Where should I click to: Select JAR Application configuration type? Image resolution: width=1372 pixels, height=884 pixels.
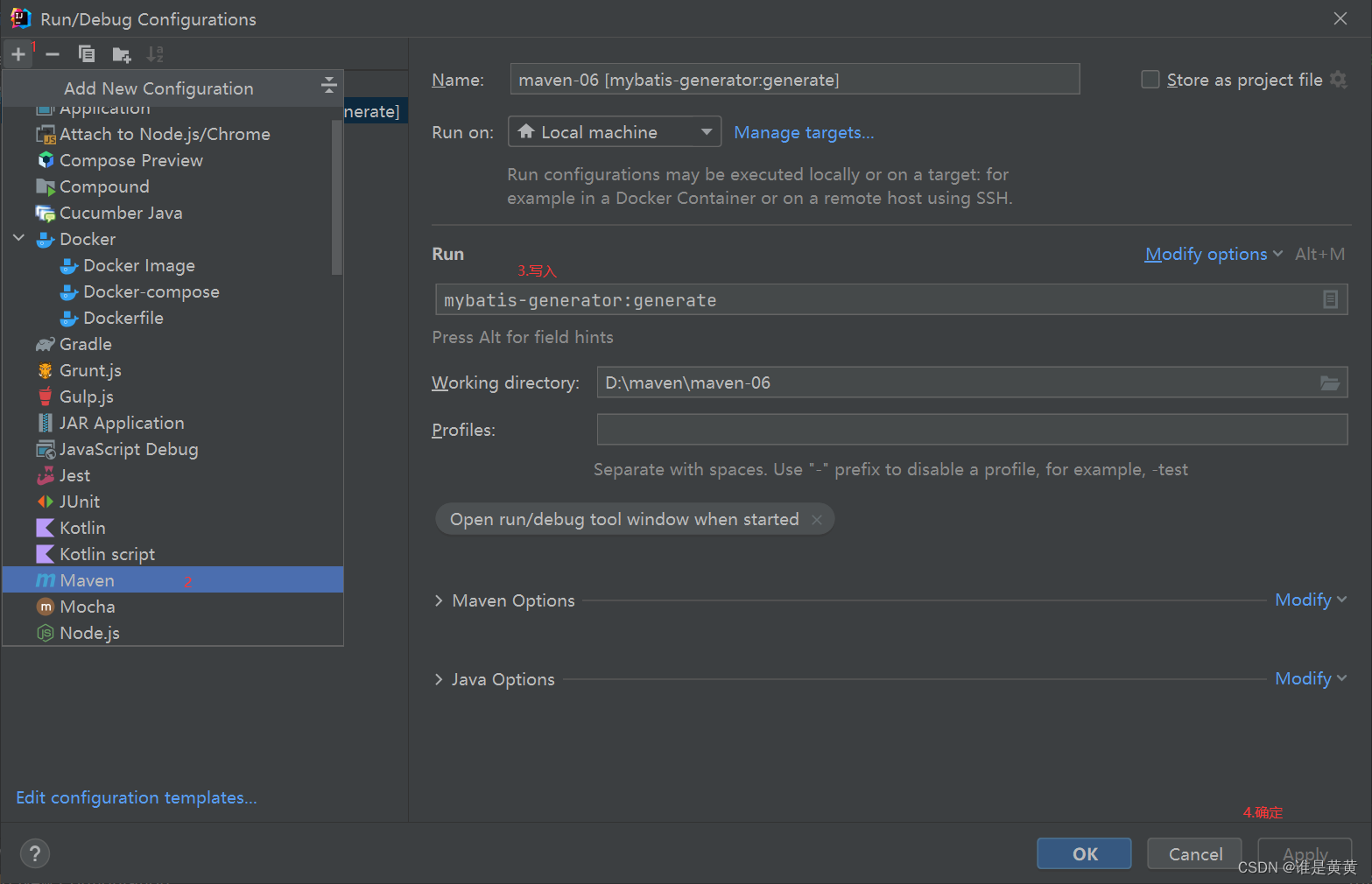[172, 423]
